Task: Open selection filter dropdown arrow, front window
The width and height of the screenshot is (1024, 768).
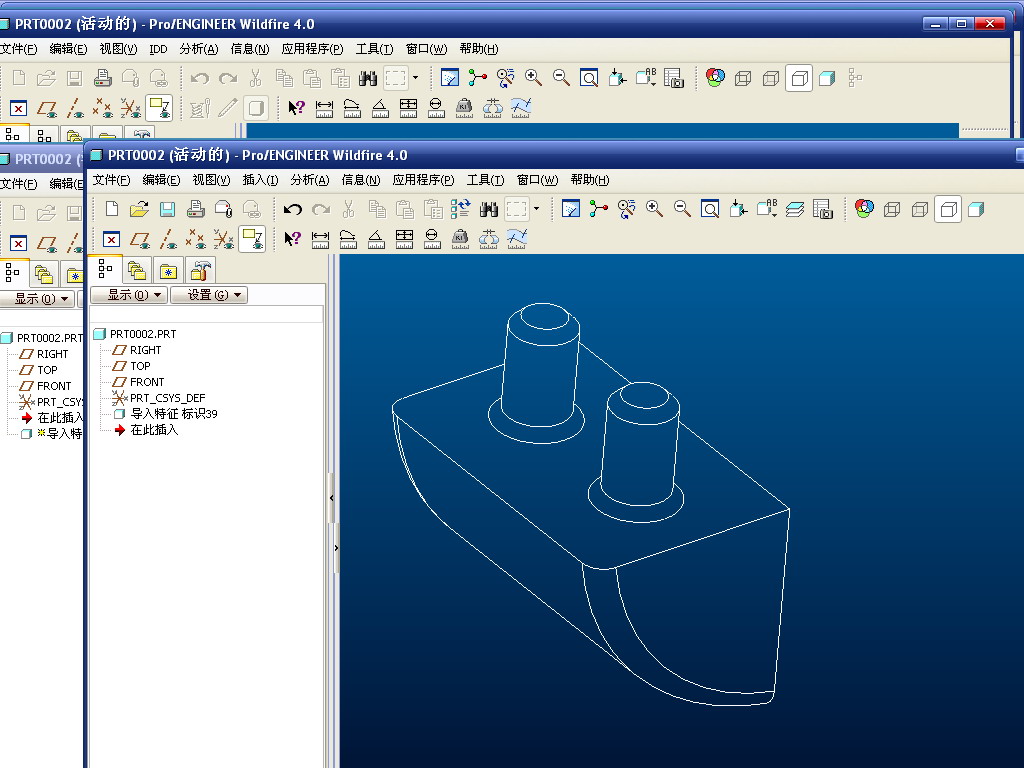Action: coord(537,209)
